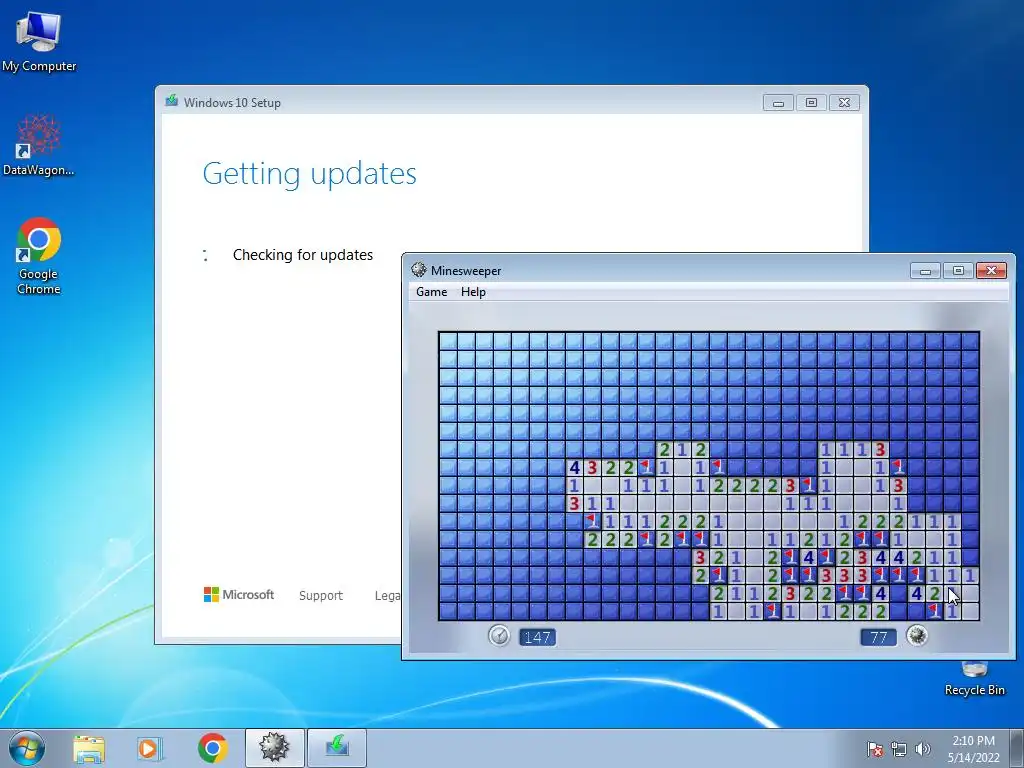
Task: Click the Getting updates heading
Action: [x=310, y=174]
